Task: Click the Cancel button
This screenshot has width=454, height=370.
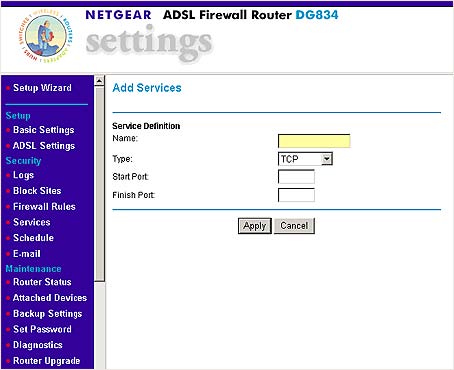Action: coord(294,226)
